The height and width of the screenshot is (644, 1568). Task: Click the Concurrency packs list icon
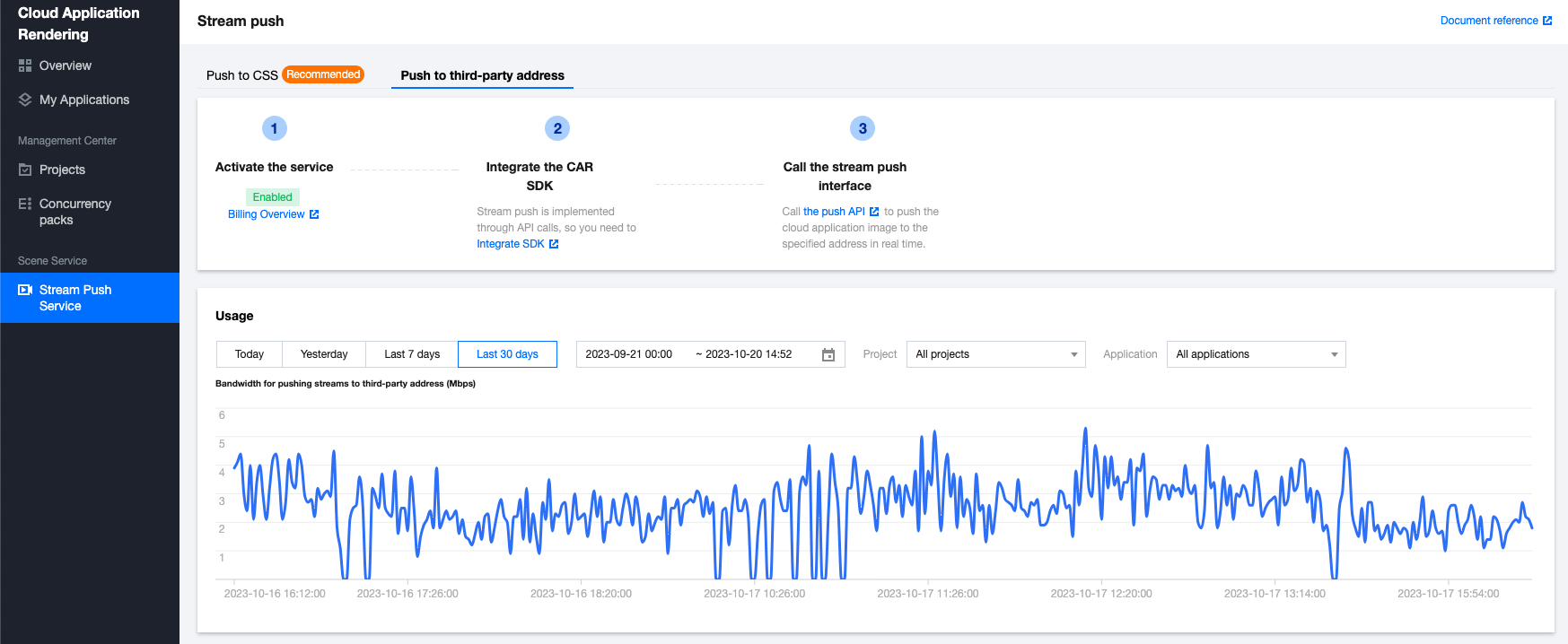click(x=25, y=204)
